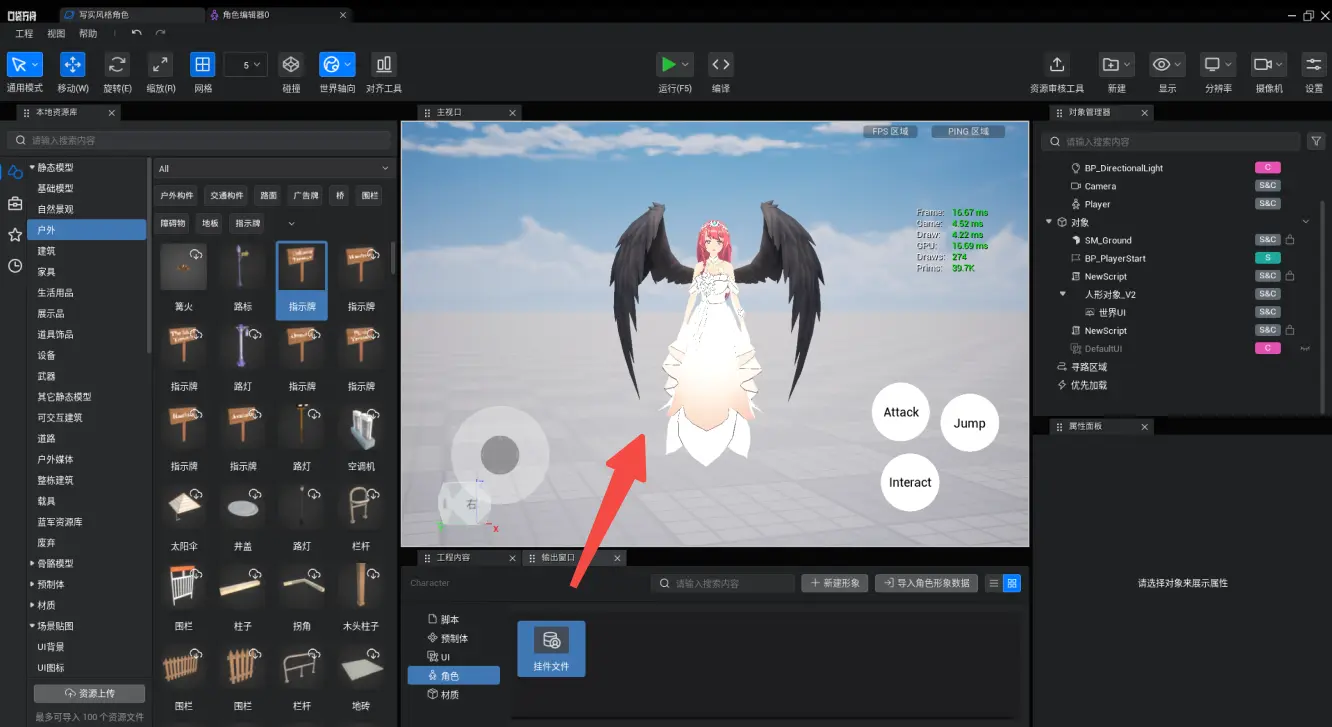Run the project with 运行(F5) play button
1332x727 pixels.
click(x=667, y=64)
